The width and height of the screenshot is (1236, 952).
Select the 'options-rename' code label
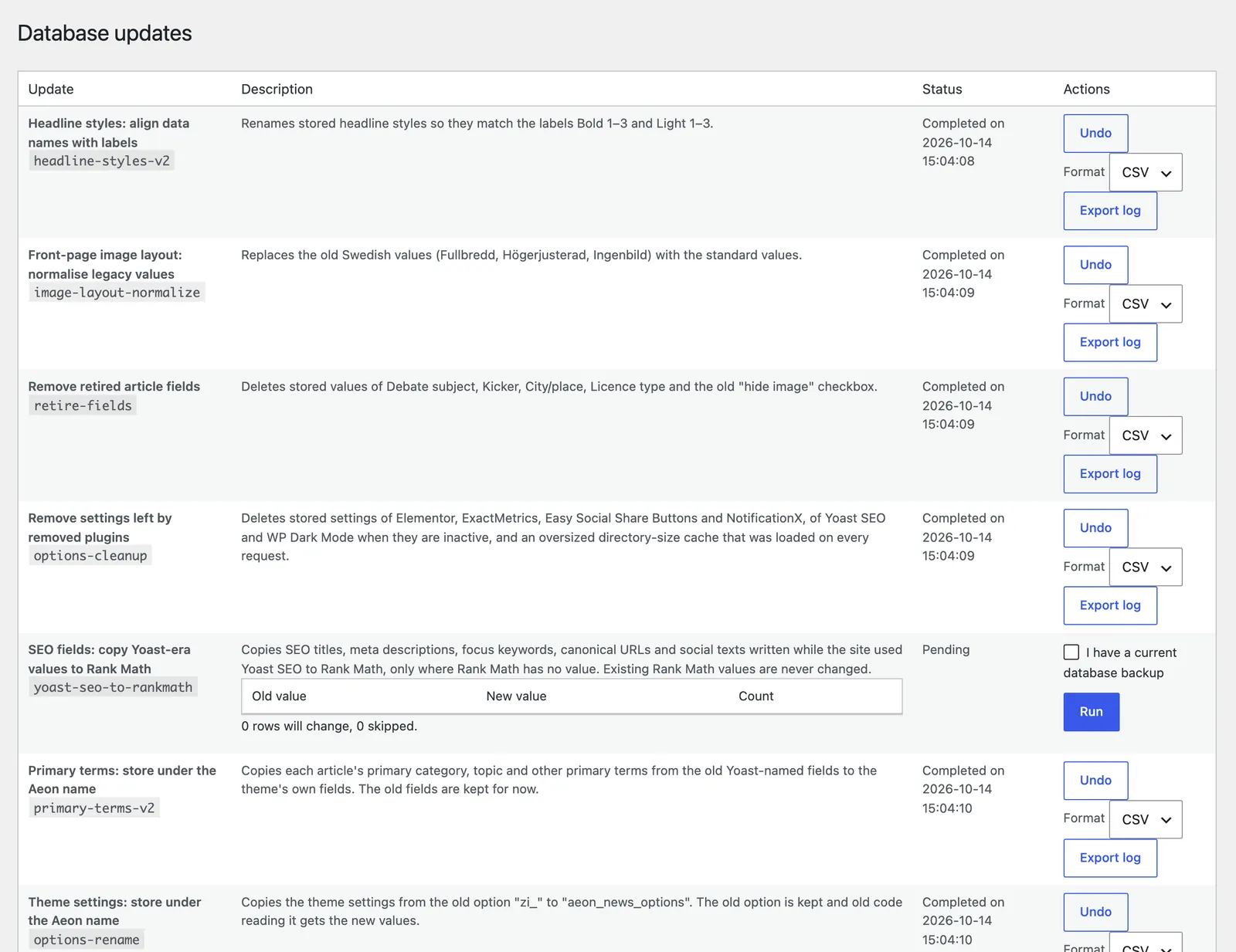tap(86, 940)
